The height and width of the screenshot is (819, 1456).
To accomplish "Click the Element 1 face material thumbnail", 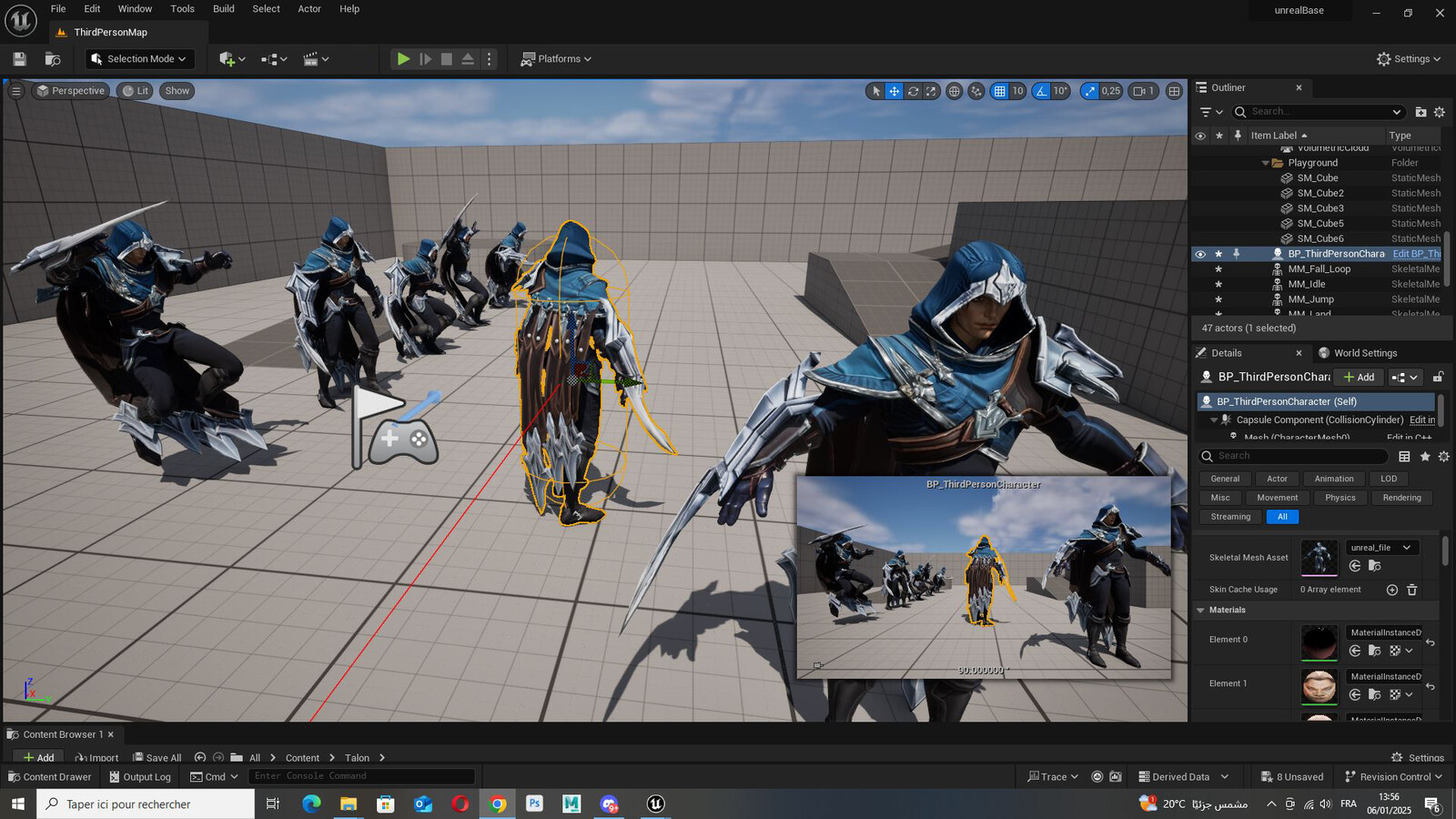I will click(x=1319, y=686).
